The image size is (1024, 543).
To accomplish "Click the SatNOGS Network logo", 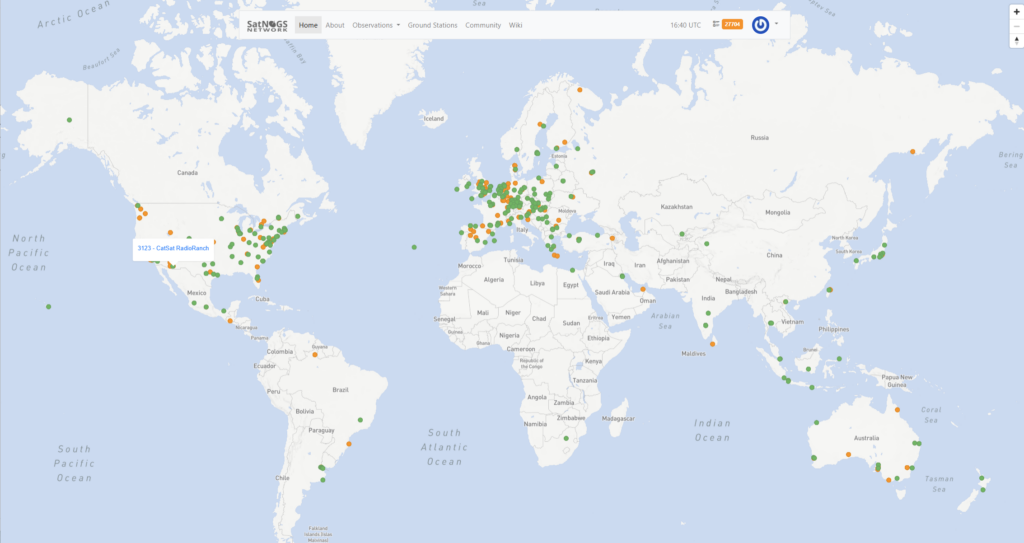I will point(267,25).
